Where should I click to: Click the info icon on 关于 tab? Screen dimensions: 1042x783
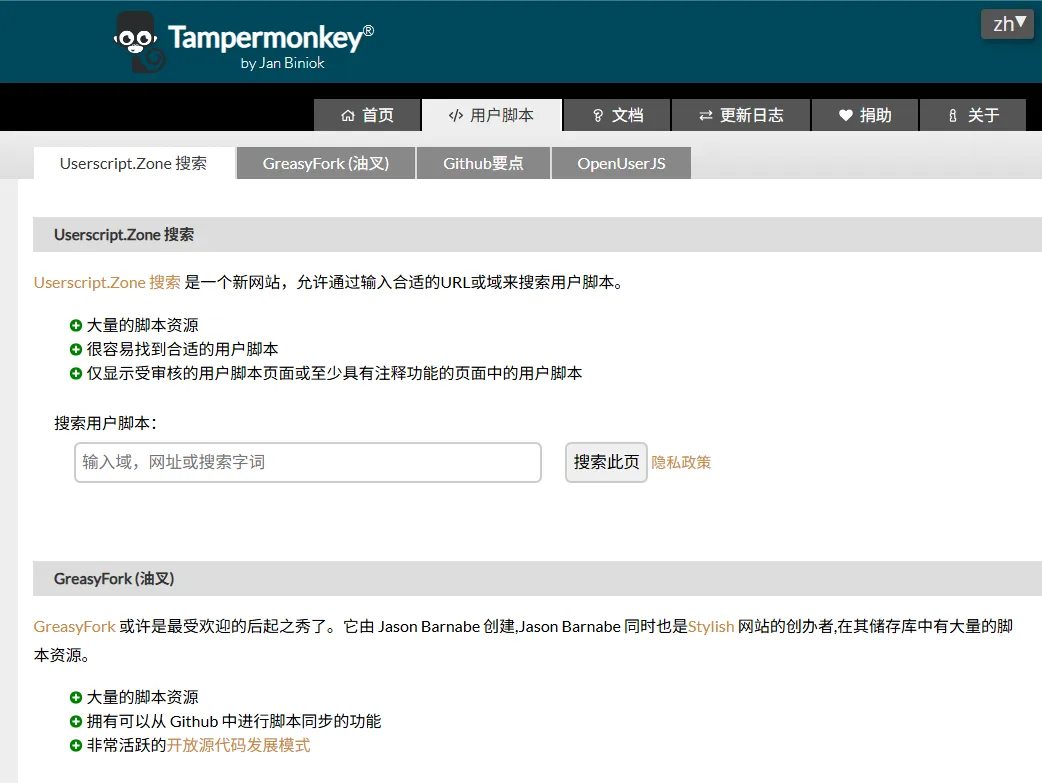point(952,116)
